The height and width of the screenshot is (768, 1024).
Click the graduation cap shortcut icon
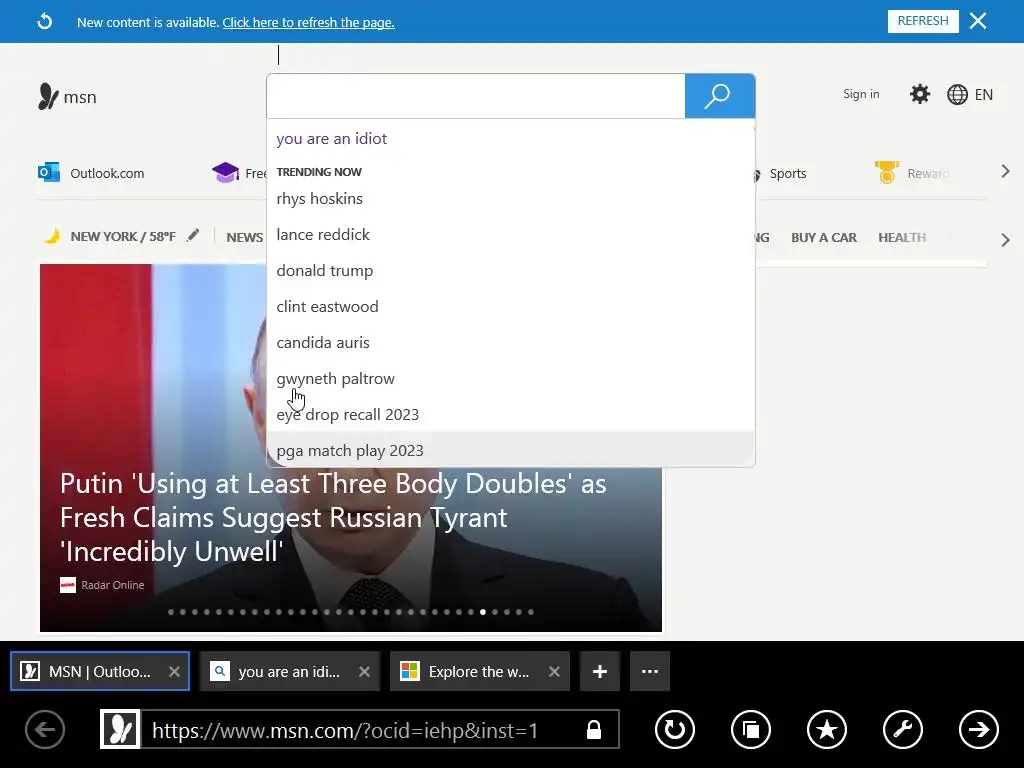(225, 173)
